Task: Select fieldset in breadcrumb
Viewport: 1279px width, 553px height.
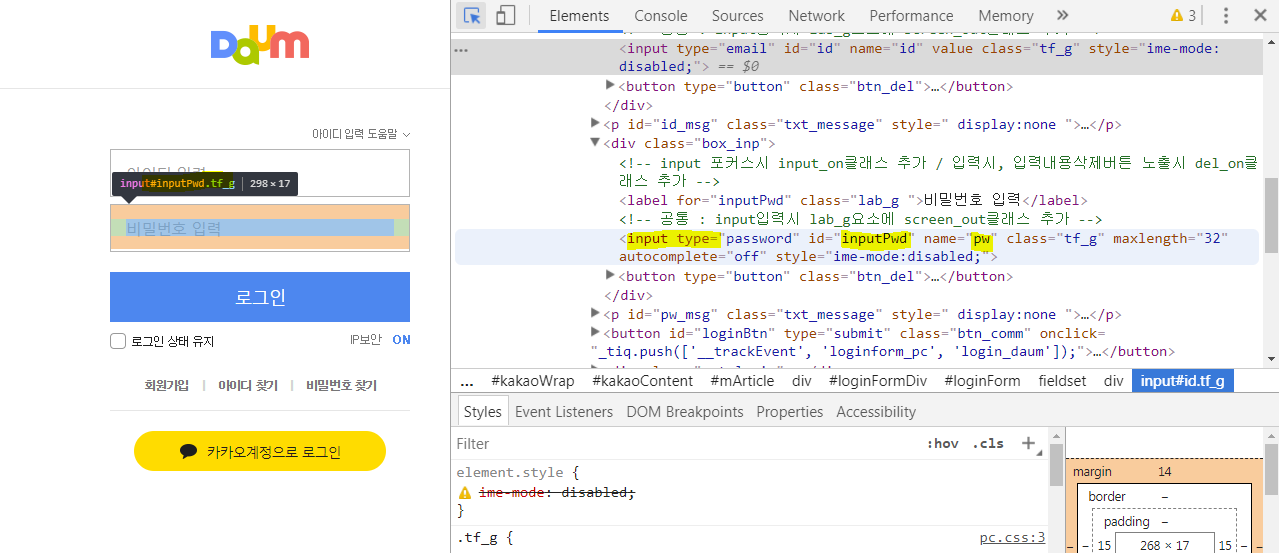Action: tap(1064, 381)
